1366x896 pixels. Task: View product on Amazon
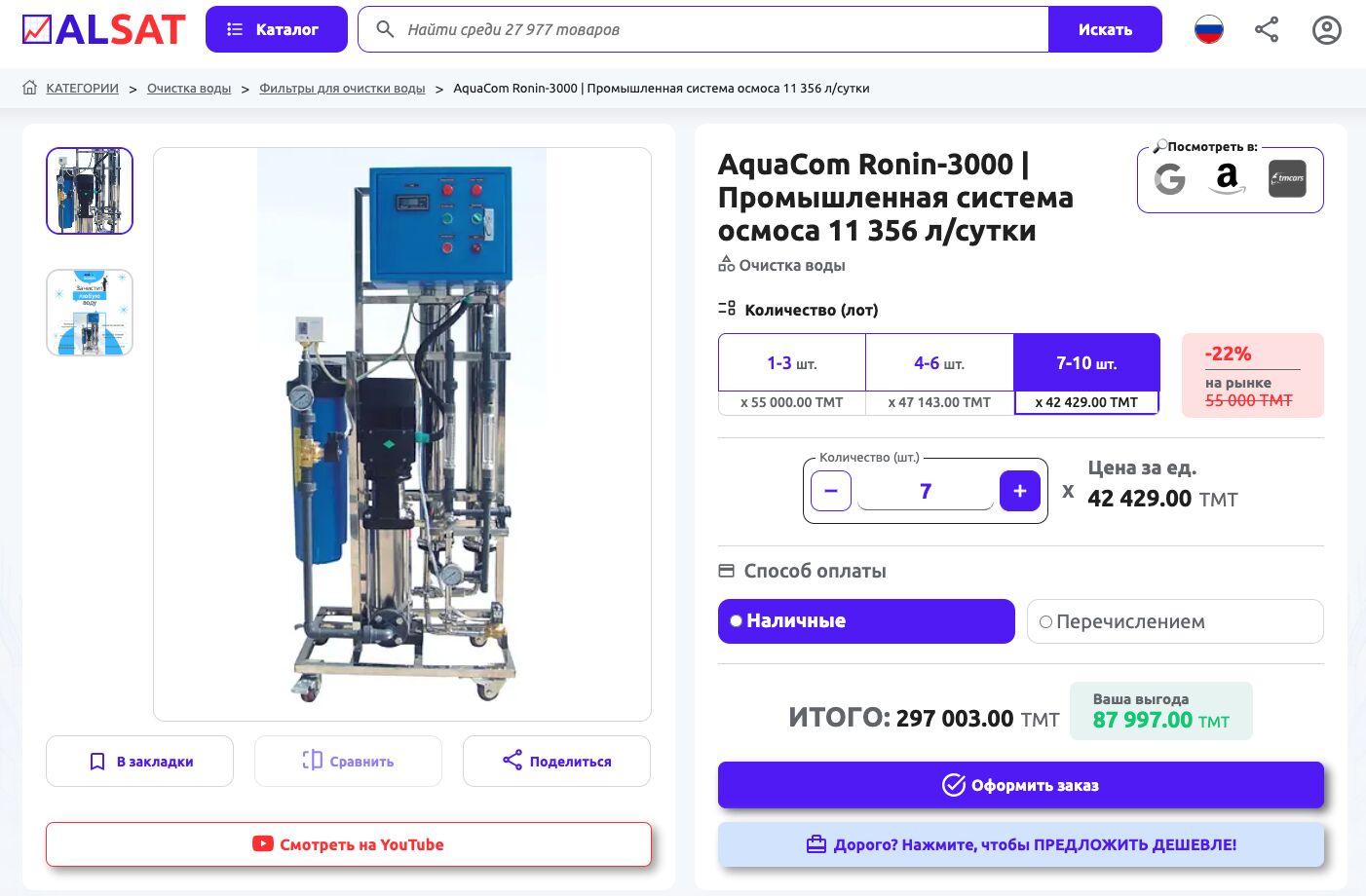tap(1228, 179)
